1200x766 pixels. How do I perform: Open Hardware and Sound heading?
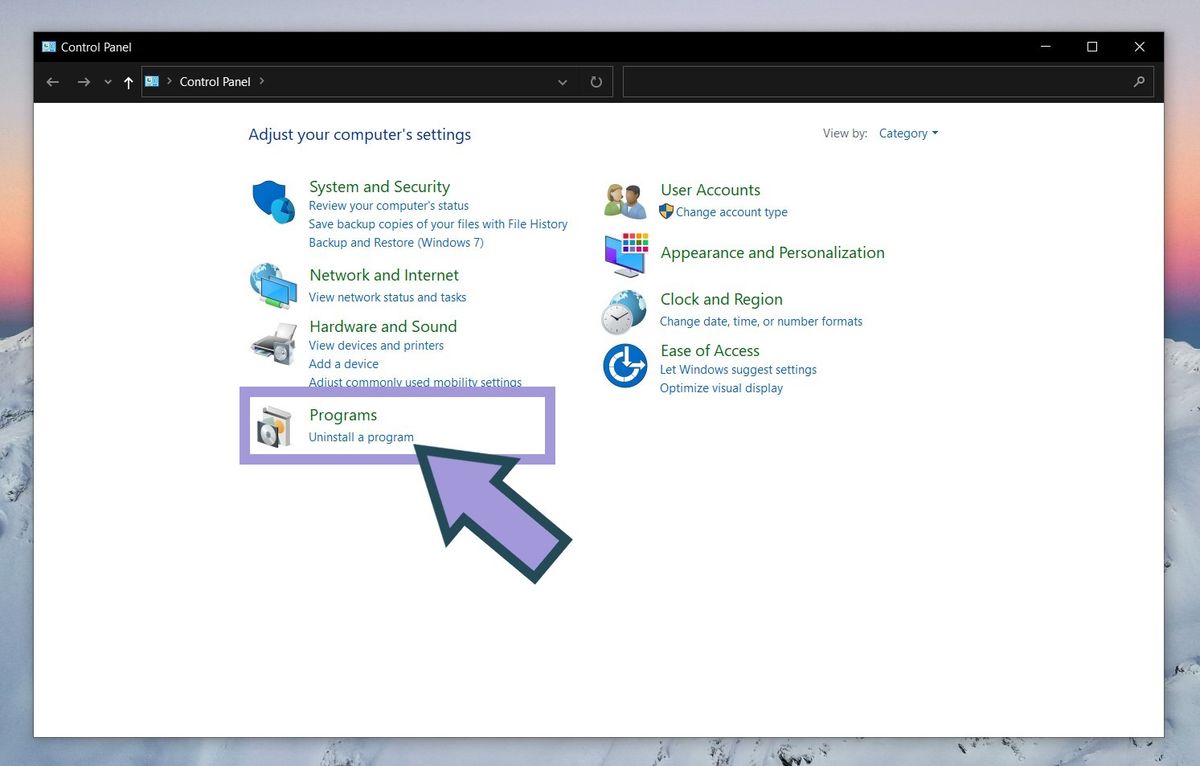point(383,326)
